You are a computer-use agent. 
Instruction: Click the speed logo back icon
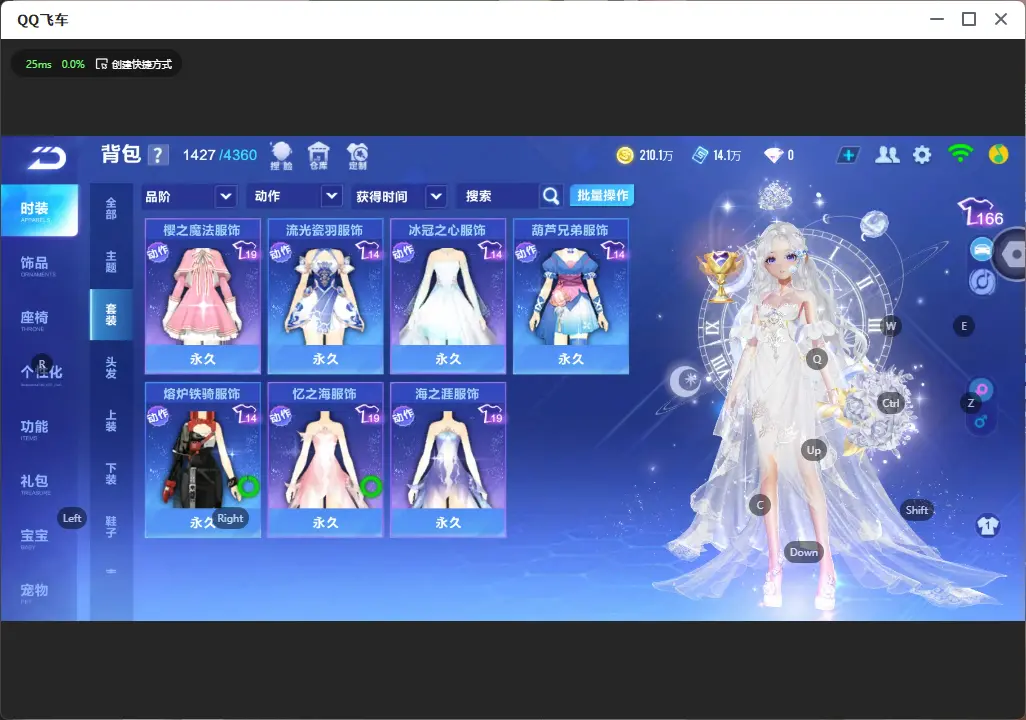coord(46,158)
